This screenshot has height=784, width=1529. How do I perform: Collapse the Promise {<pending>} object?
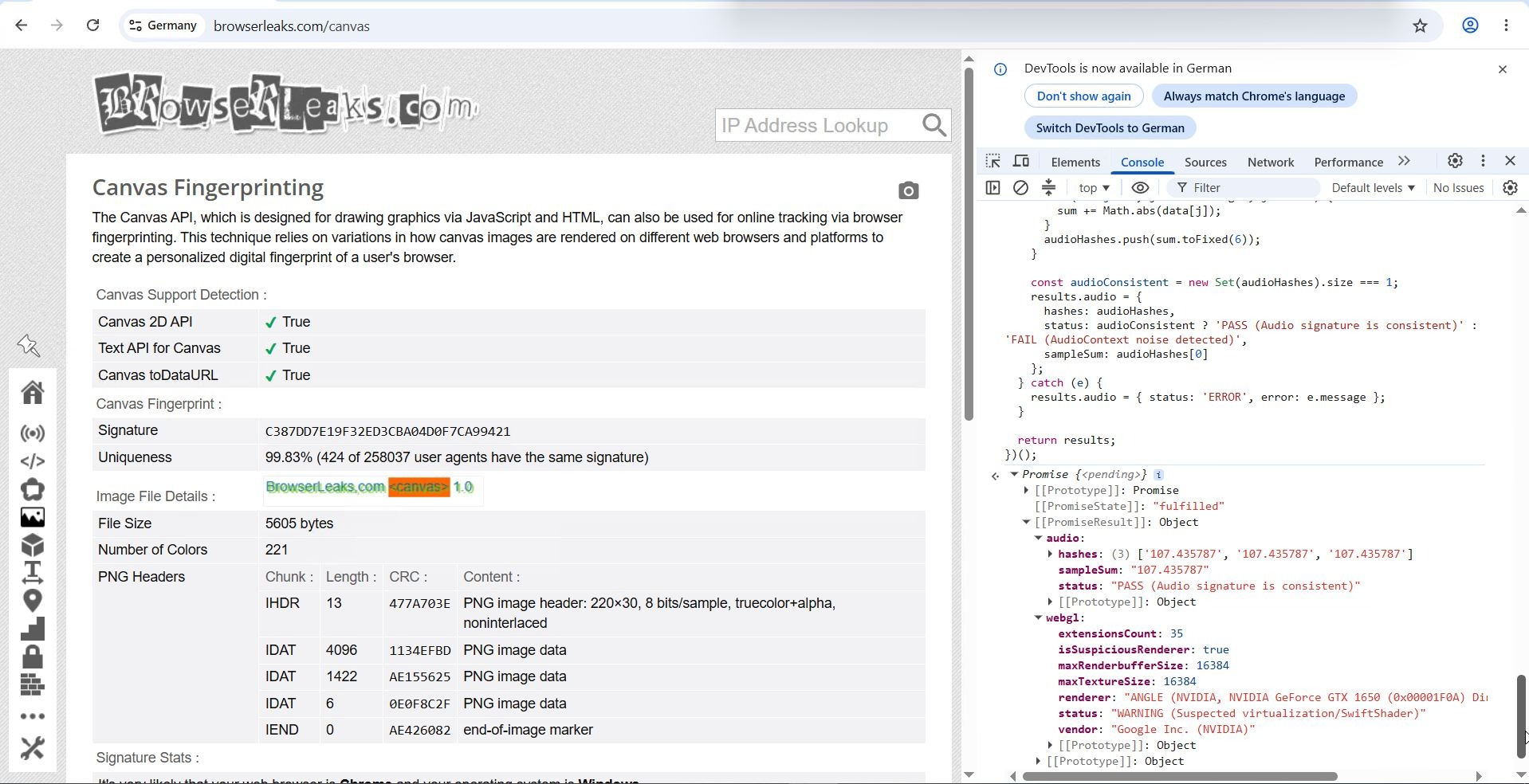pyautogui.click(x=1014, y=474)
